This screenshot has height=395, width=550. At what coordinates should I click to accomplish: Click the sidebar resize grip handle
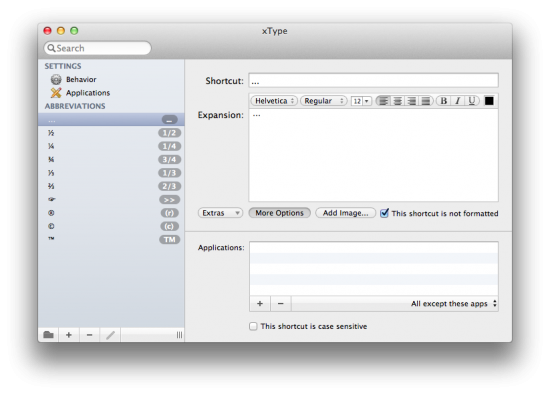(x=179, y=335)
